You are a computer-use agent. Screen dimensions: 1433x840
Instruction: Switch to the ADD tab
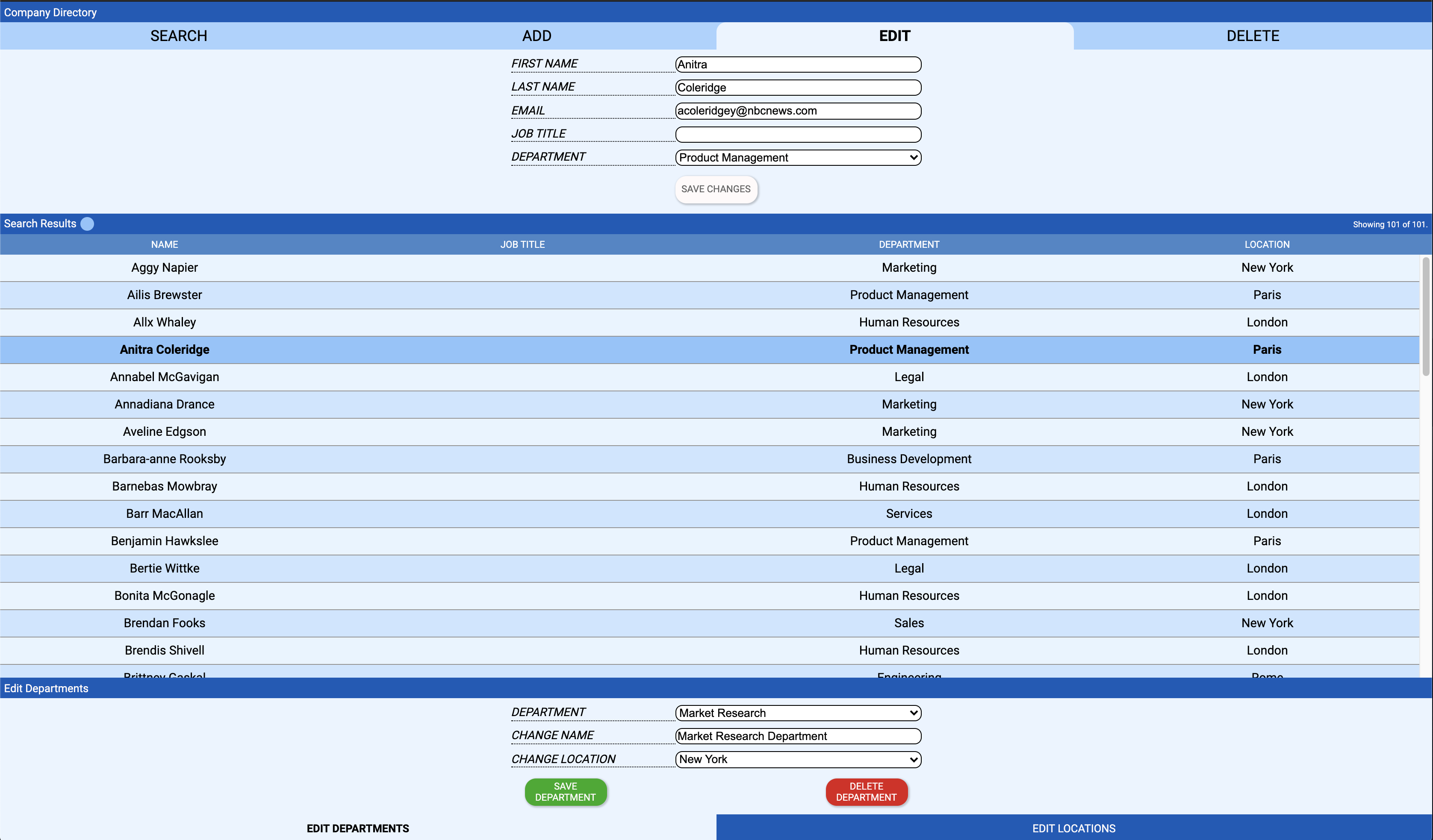pyautogui.click(x=536, y=36)
